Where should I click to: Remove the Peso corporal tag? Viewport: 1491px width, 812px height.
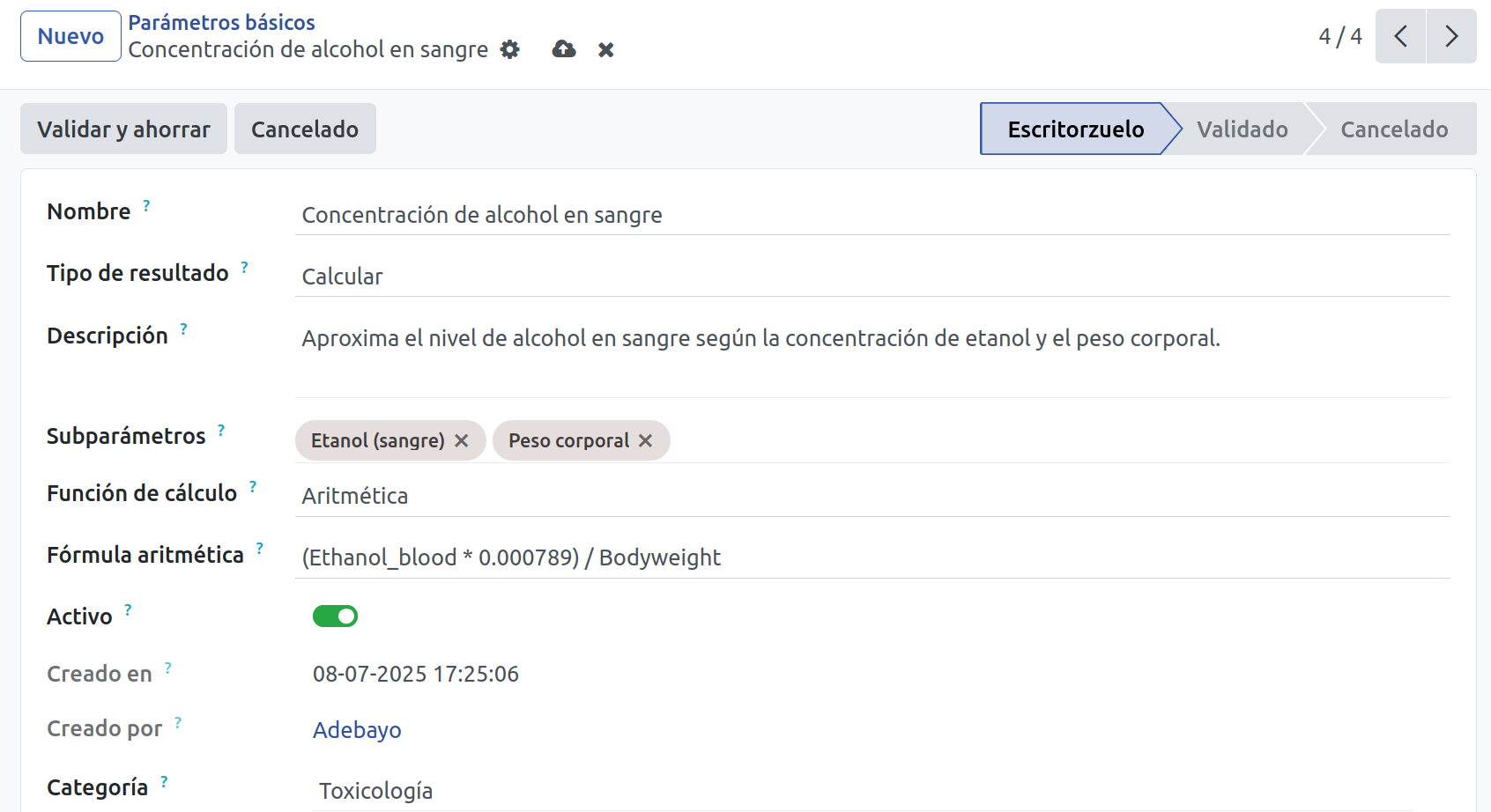645,440
